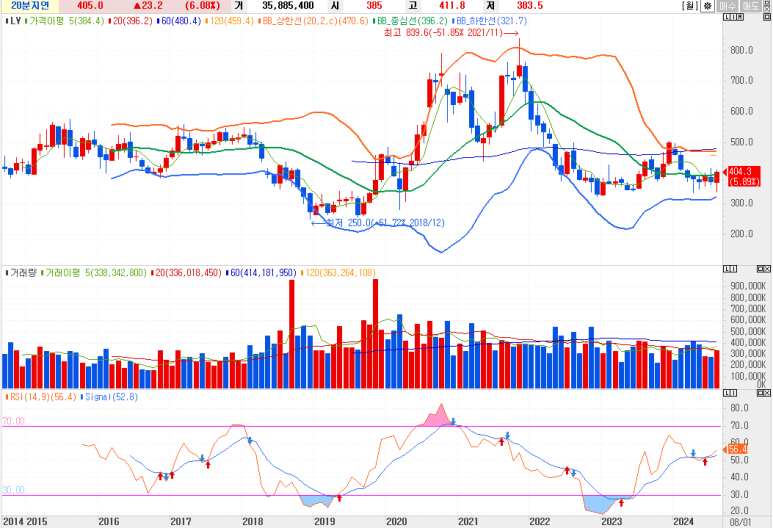Select the 20(396.2) moving average legend
The image size is (773, 528).
click(x=131, y=21)
